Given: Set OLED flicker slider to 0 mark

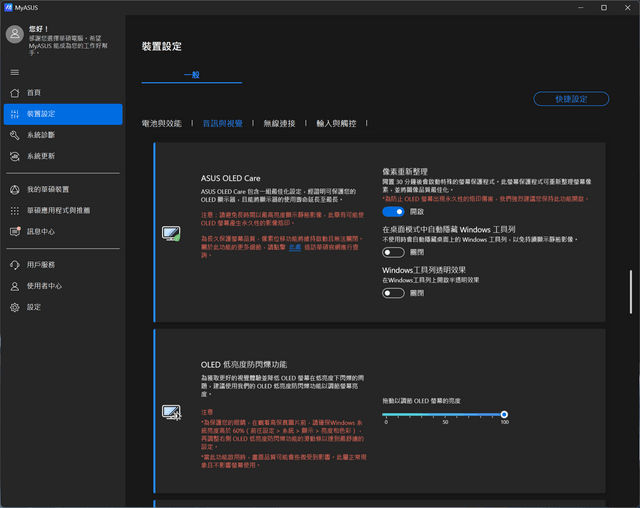Looking at the screenshot, I should point(386,415).
